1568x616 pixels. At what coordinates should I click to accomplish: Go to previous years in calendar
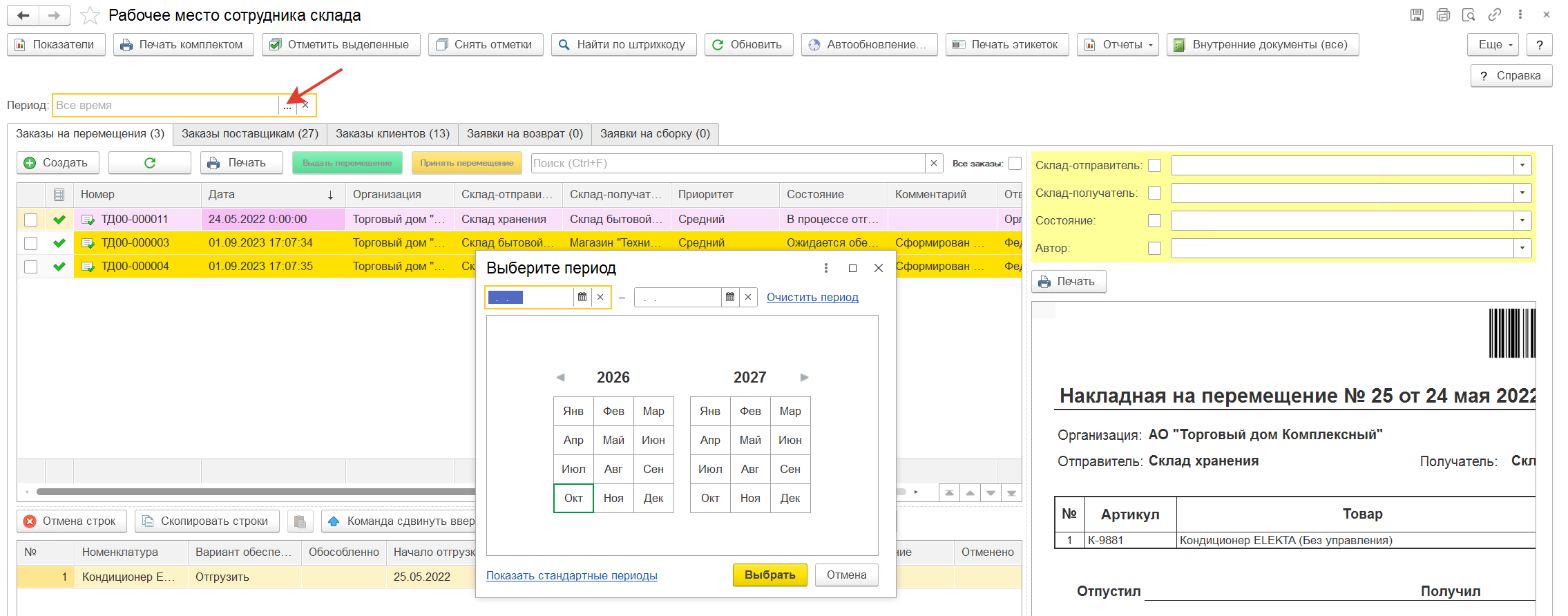coord(560,377)
